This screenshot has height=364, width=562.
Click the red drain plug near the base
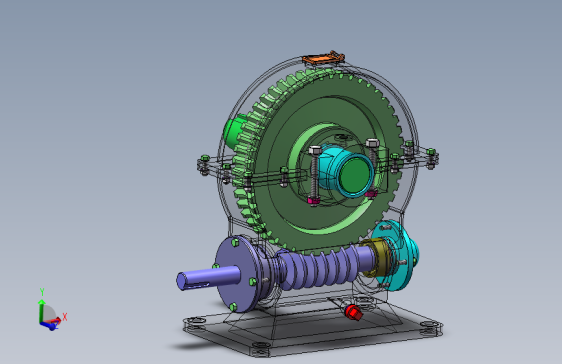click(353, 312)
